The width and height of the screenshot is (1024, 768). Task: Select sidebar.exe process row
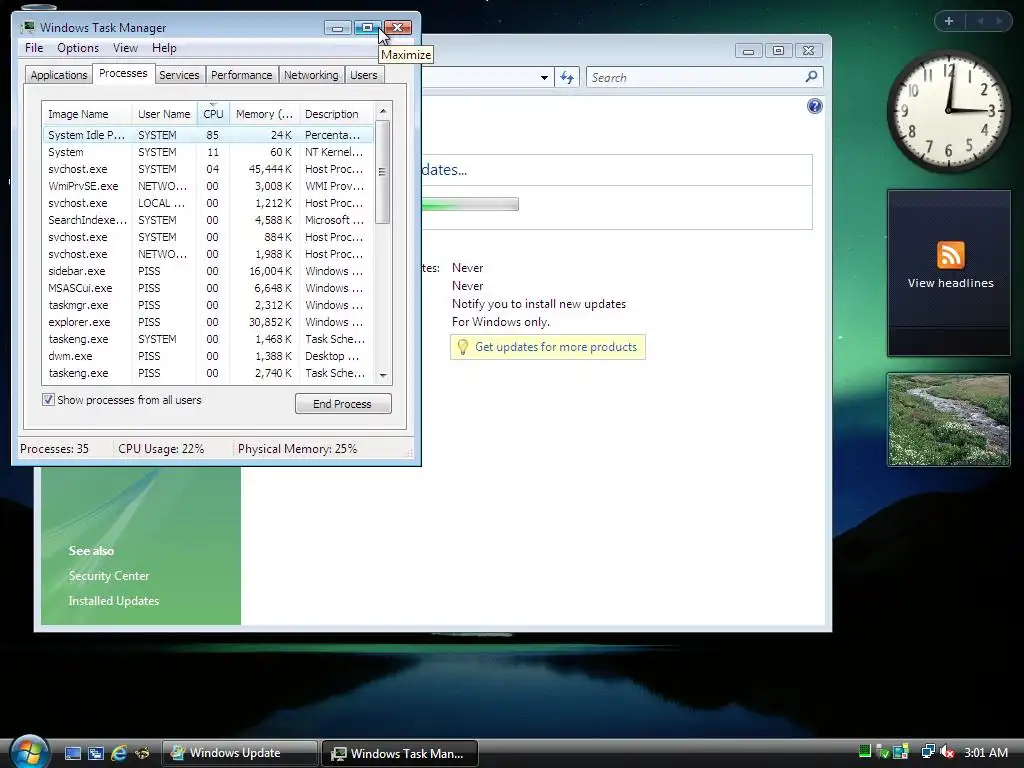(208, 271)
